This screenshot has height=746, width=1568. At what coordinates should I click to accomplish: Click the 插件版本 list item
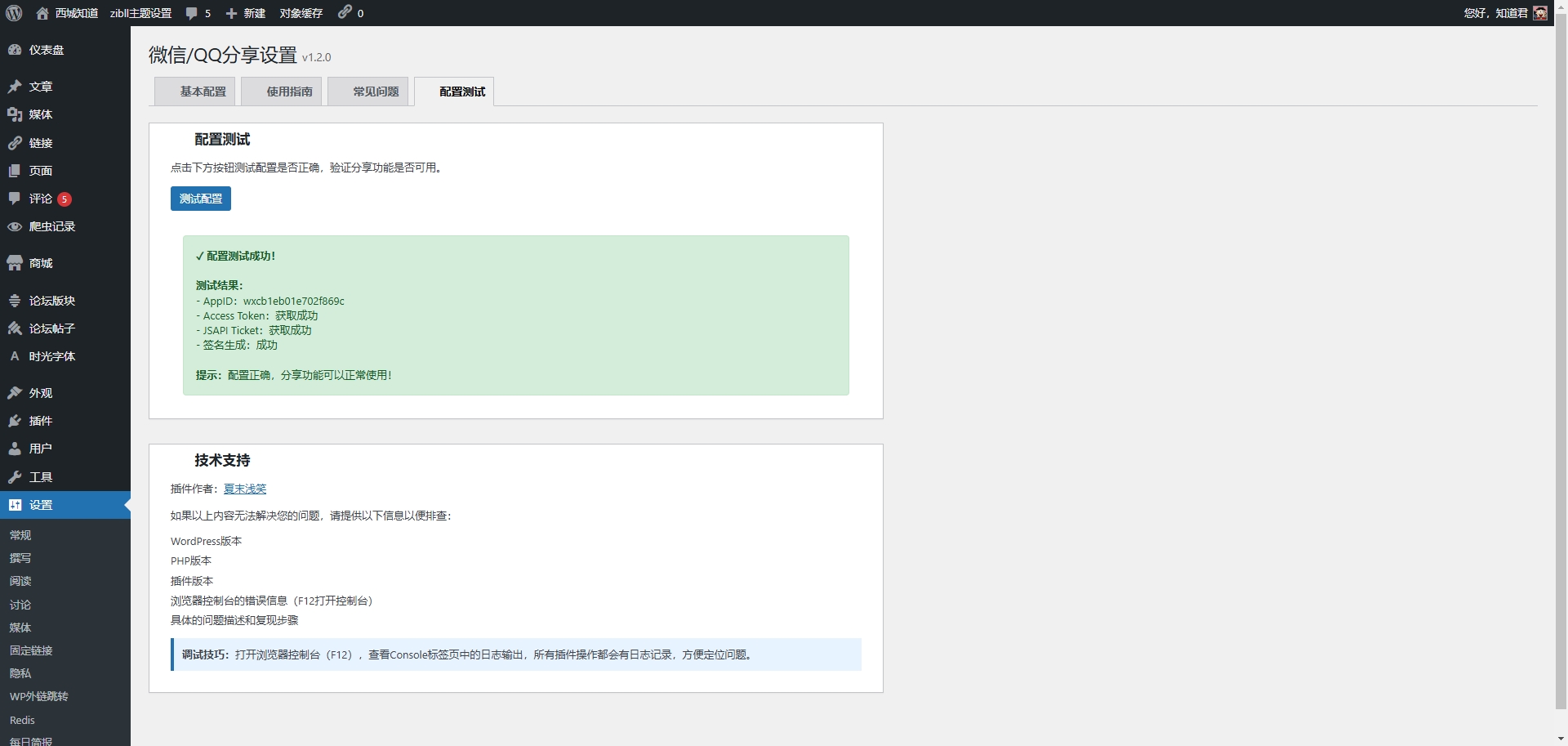pos(192,581)
